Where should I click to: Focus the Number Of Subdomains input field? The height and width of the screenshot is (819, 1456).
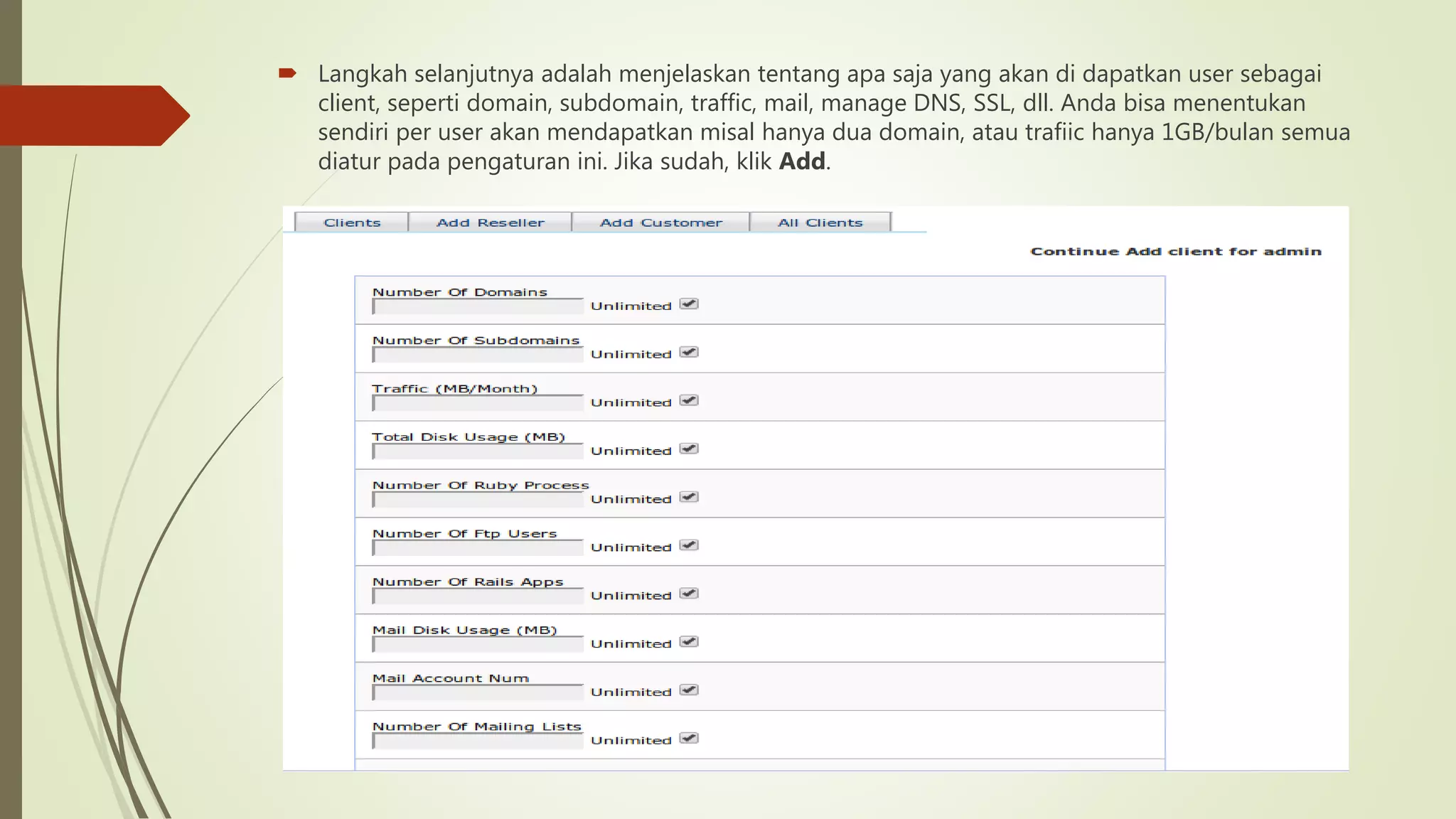point(478,355)
